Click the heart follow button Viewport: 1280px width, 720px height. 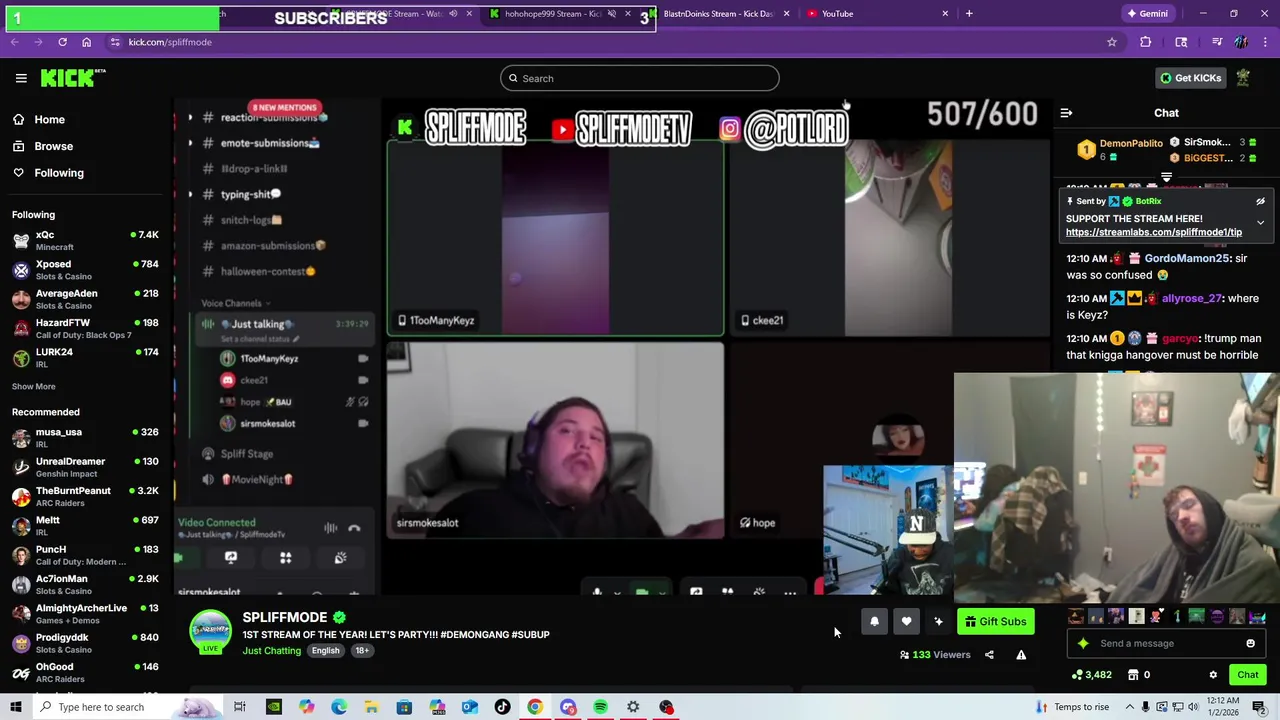click(906, 622)
